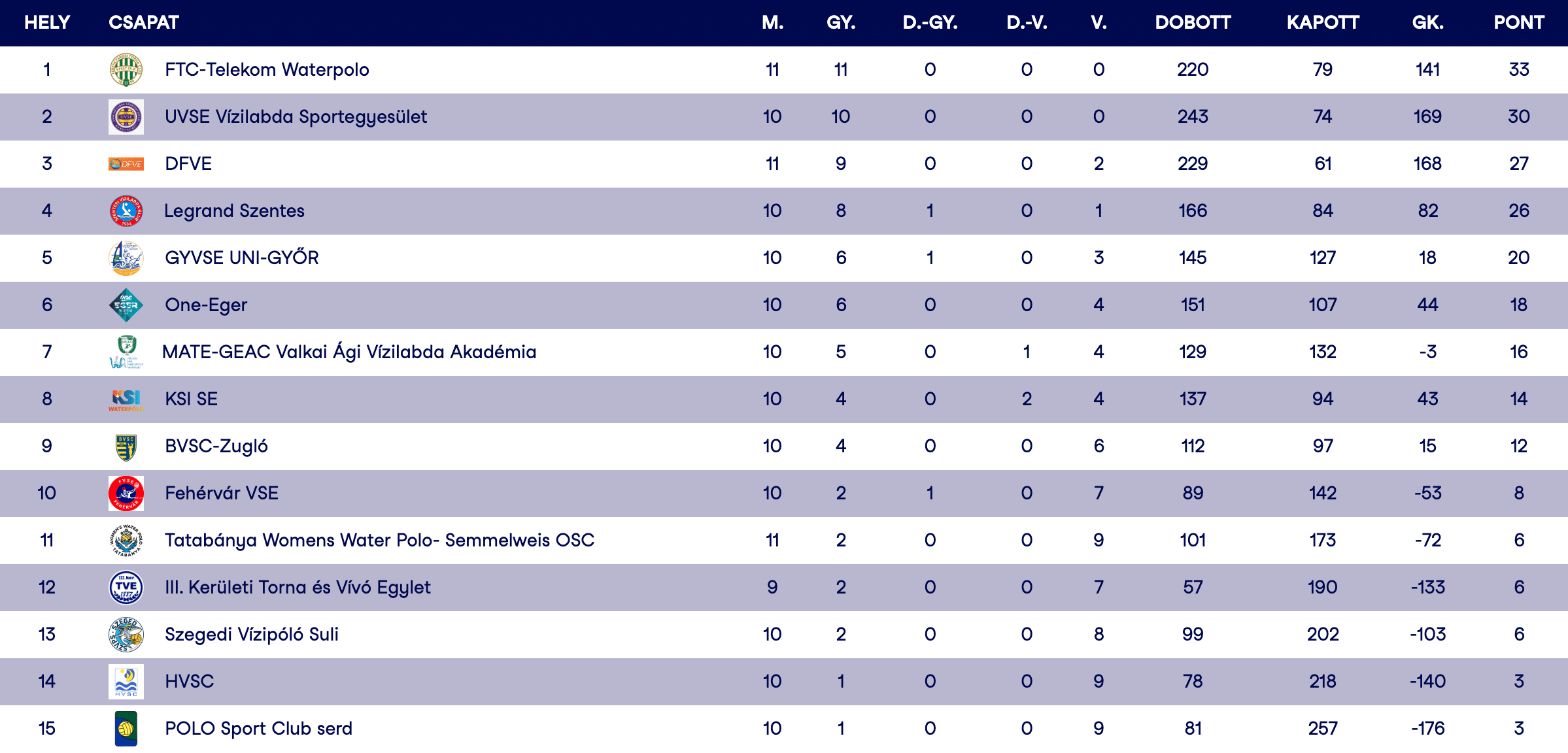Click the KAPOTT column header
Image resolution: width=1568 pixels, height=753 pixels.
[1323, 23]
